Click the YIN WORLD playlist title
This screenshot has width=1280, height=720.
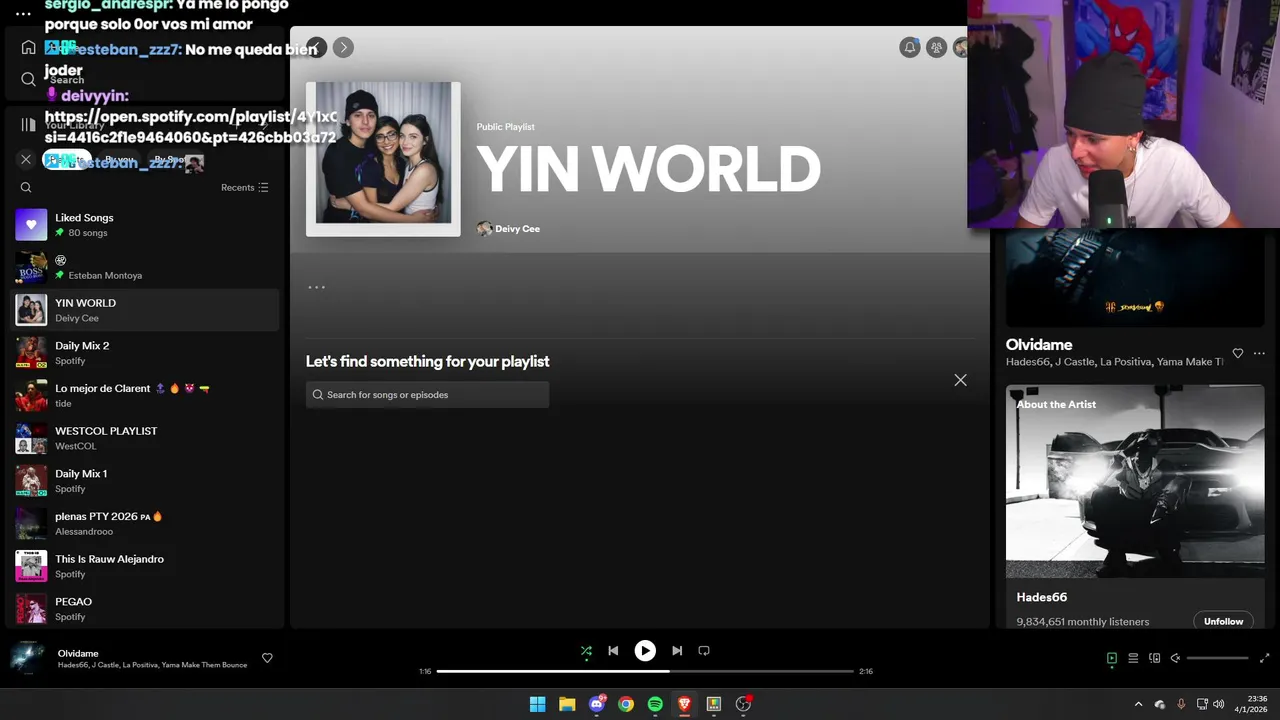coord(648,169)
